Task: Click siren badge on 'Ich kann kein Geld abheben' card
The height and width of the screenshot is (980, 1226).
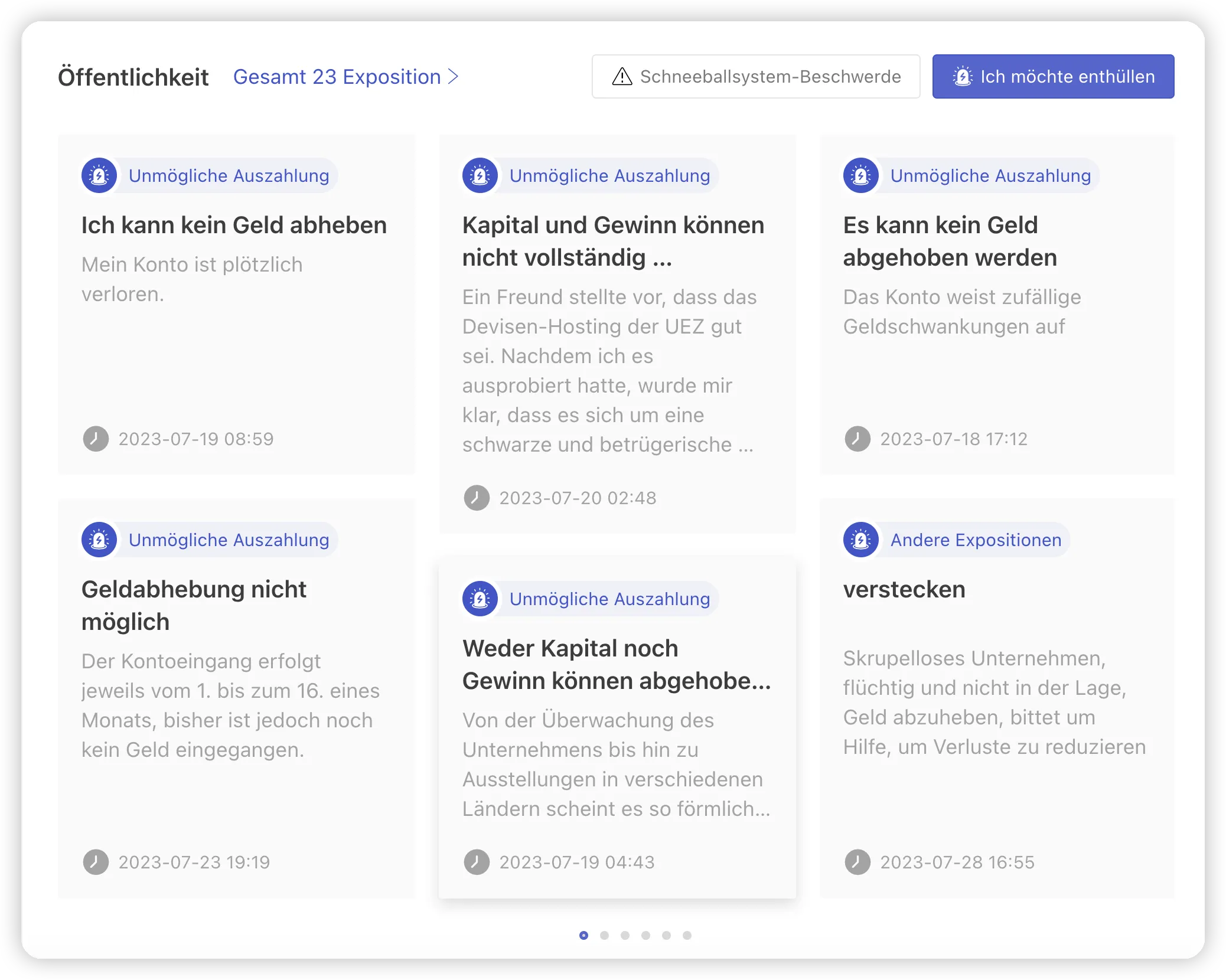Action: pyautogui.click(x=99, y=175)
